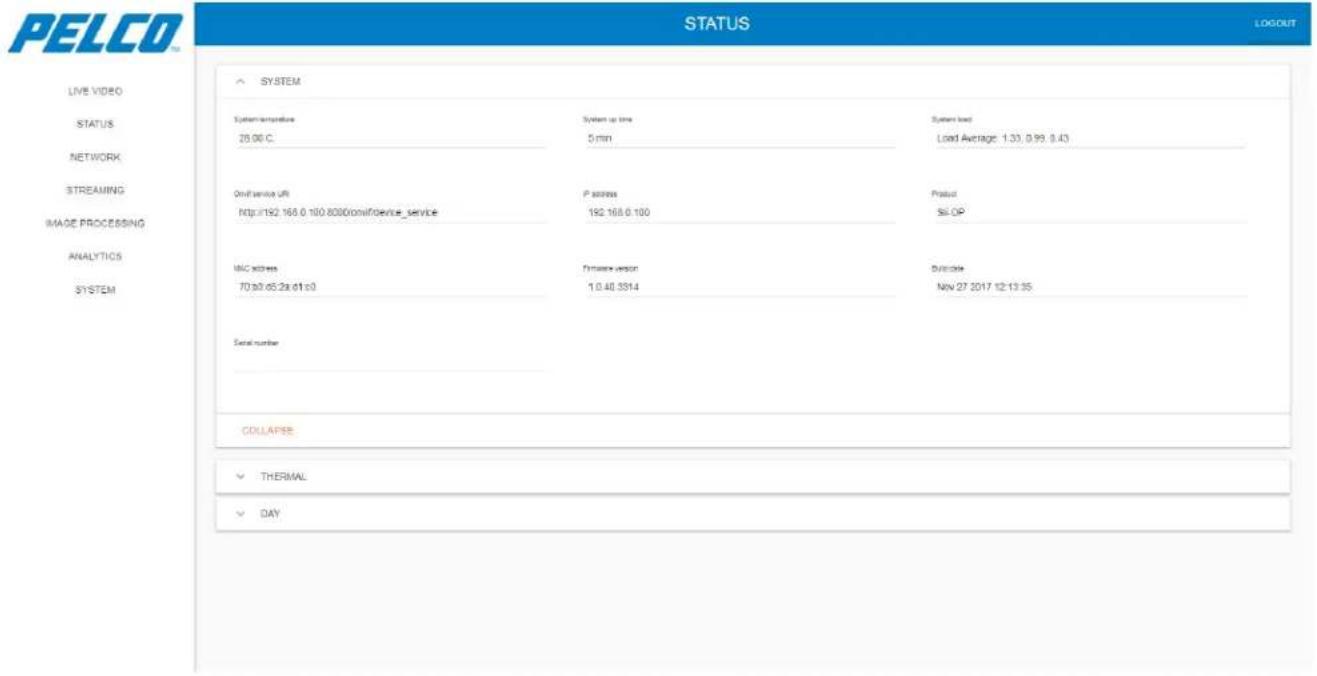Image resolution: width=1317 pixels, height=676 pixels.
Task: Select System in the left sidebar
Action: pos(95,290)
